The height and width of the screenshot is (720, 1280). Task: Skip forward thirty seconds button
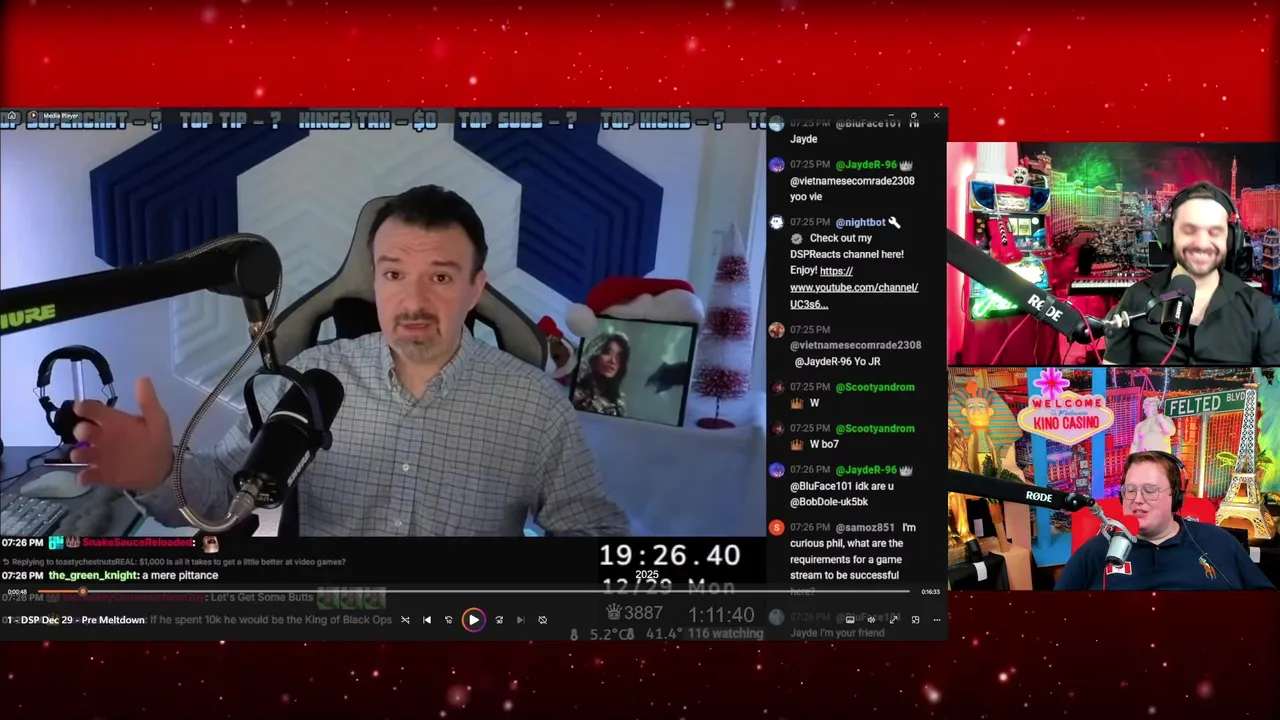click(499, 620)
